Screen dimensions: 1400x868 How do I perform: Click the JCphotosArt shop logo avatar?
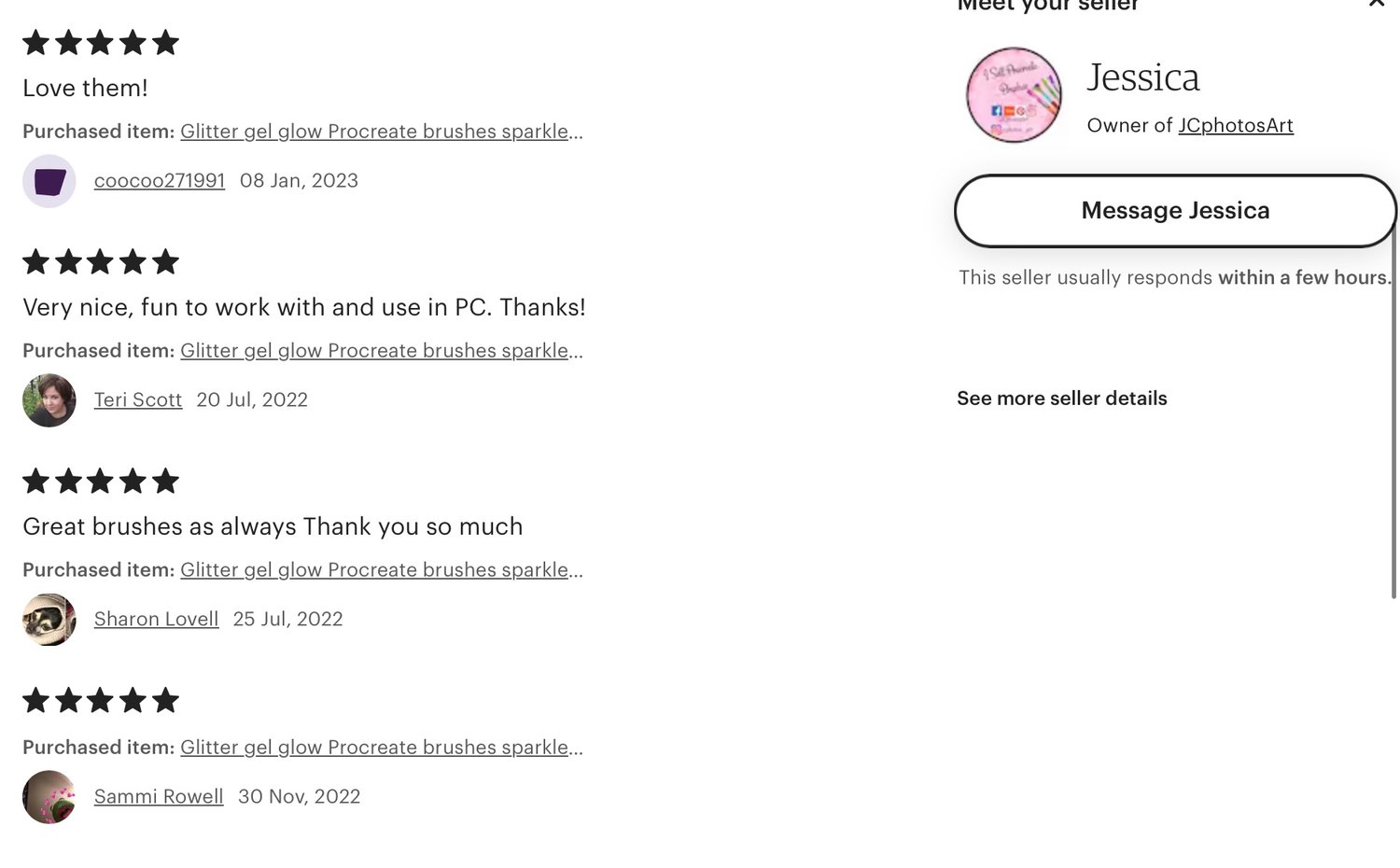point(1014,94)
